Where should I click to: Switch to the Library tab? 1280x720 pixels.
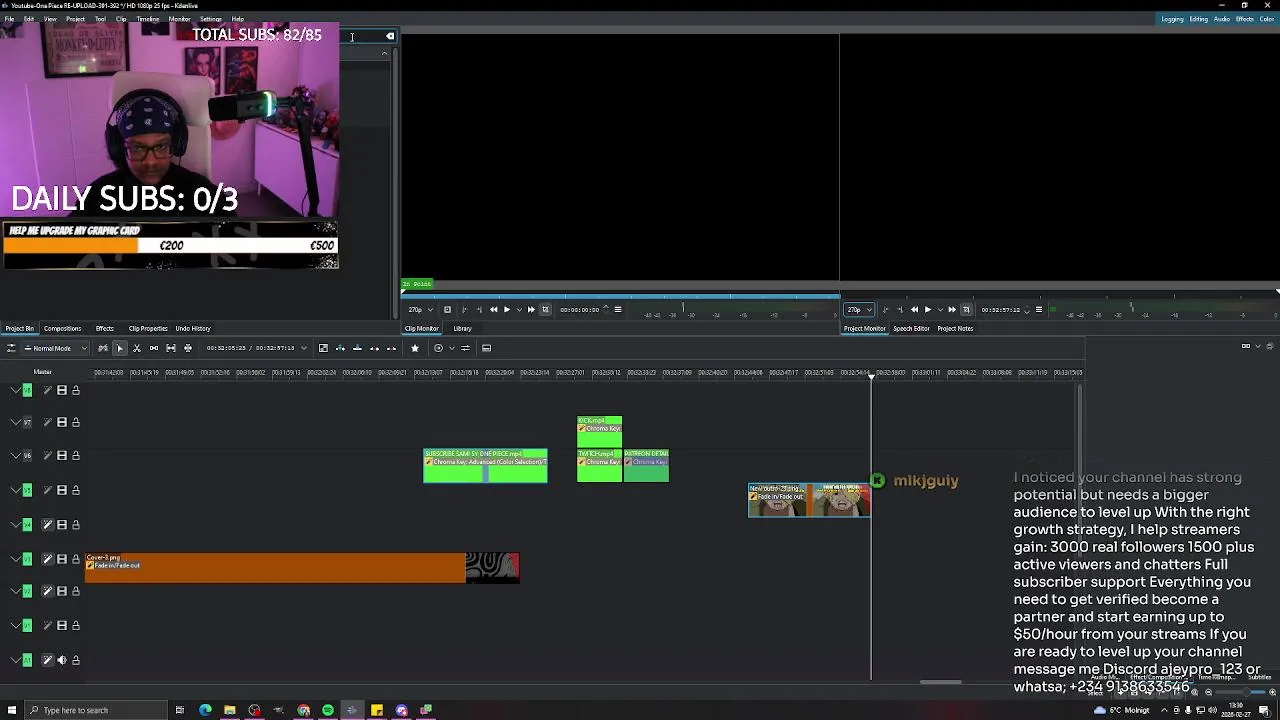[x=462, y=328]
